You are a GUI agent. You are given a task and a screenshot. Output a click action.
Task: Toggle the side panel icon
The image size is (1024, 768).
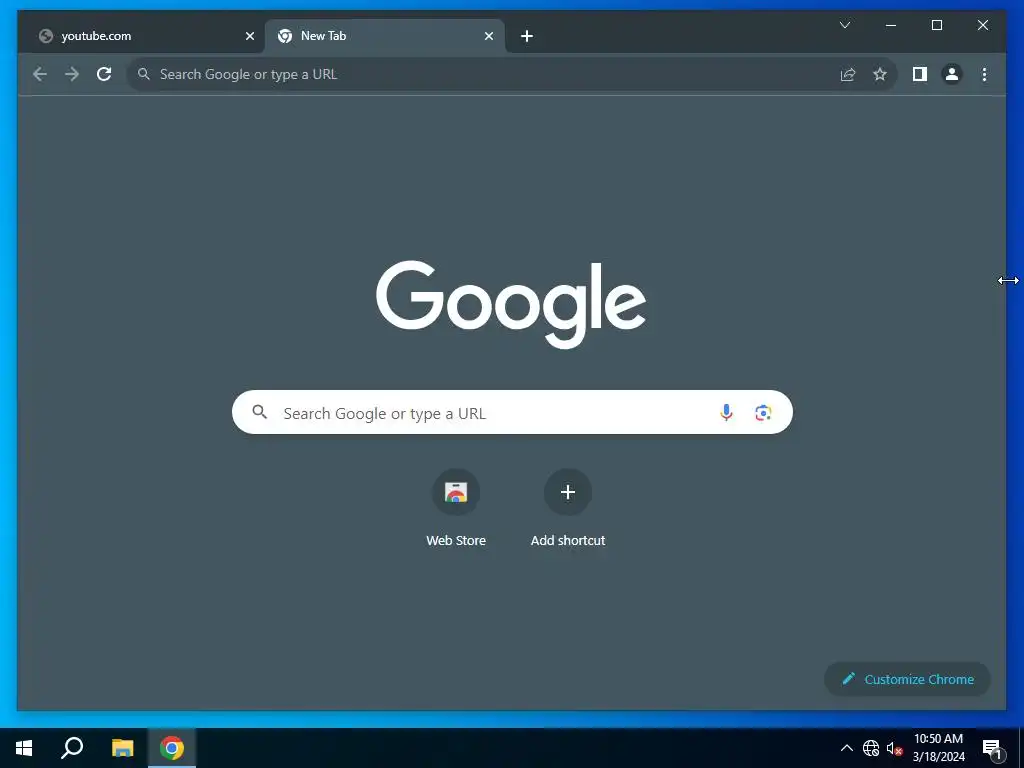pyautogui.click(x=920, y=74)
